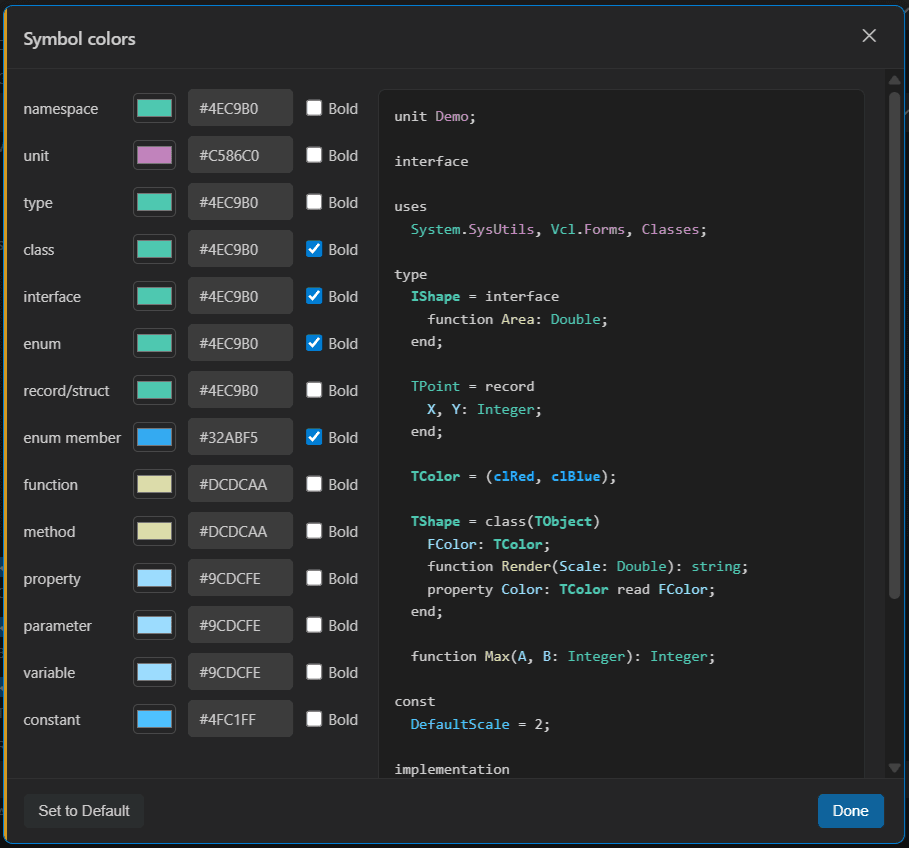Edit the method hex value field

(x=240, y=530)
